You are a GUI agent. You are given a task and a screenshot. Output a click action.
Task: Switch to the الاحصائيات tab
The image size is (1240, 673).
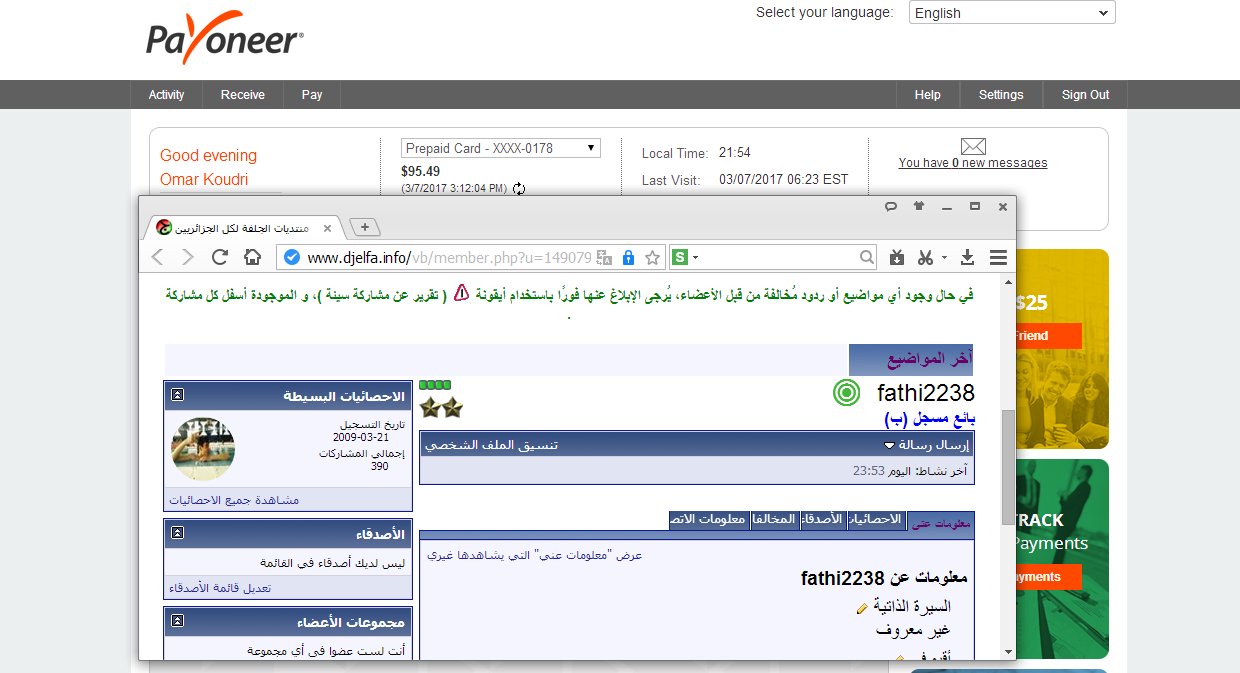875,520
